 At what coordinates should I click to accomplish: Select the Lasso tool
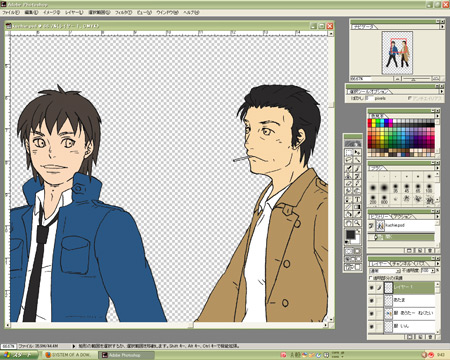point(348,160)
